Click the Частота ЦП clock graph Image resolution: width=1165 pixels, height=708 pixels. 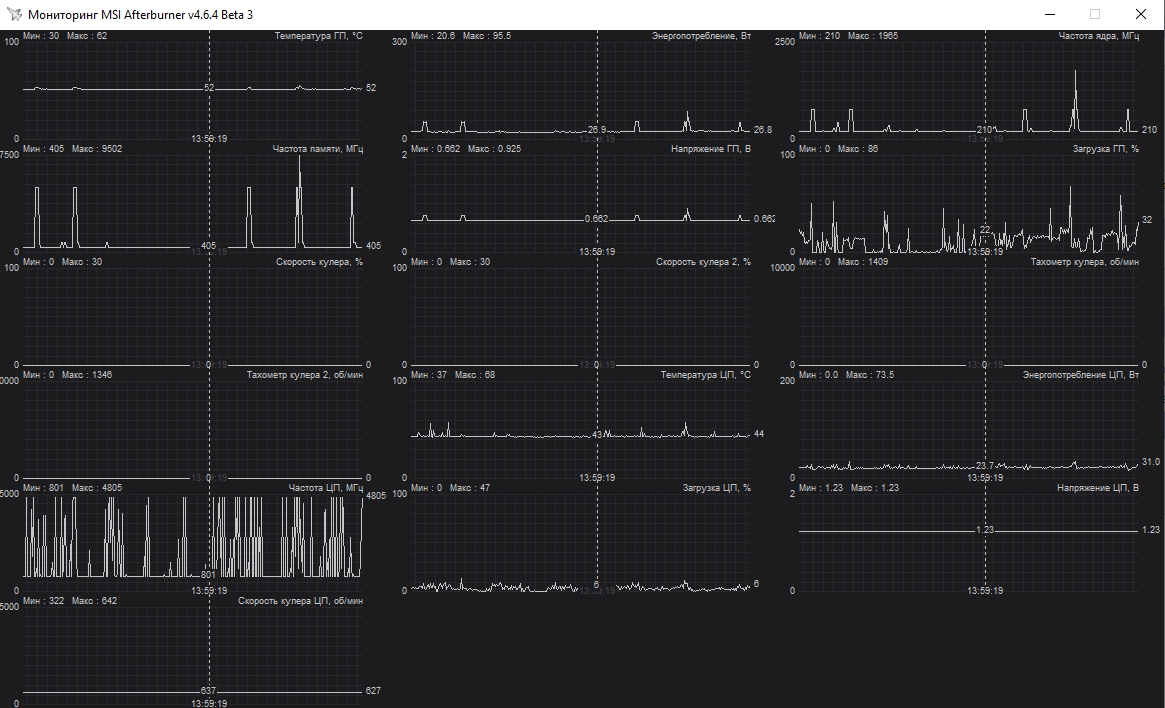click(193, 539)
